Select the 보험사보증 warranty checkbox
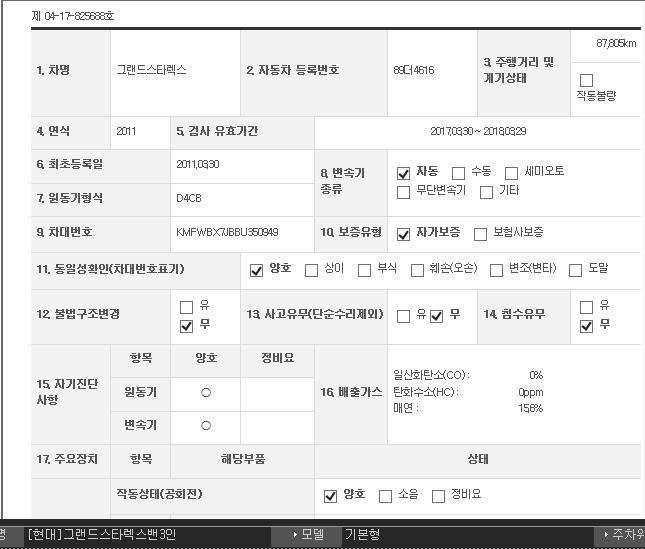The height and width of the screenshot is (549, 645). [x=479, y=234]
